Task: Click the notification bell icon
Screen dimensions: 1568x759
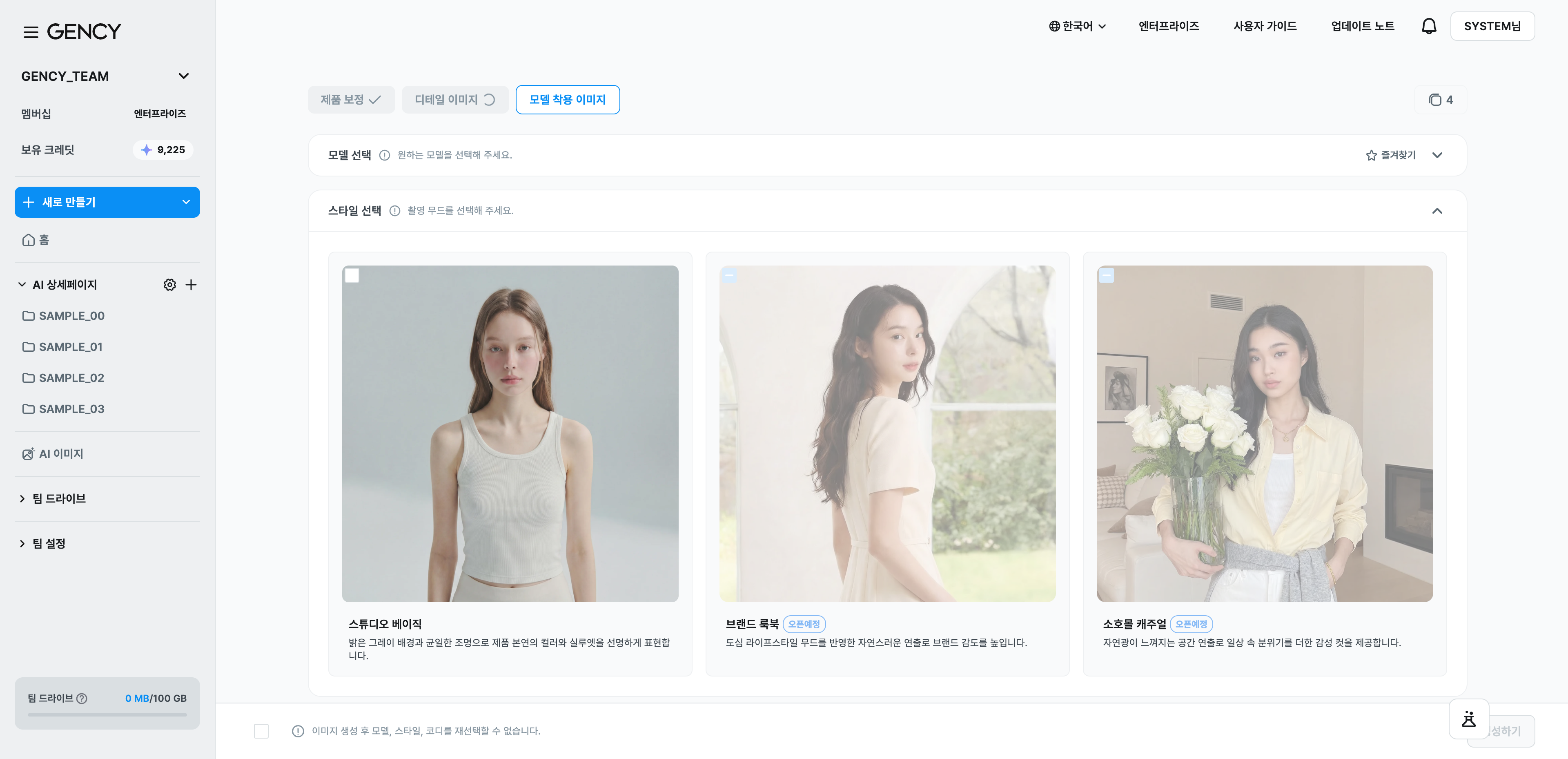Action: coord(1429,26)
